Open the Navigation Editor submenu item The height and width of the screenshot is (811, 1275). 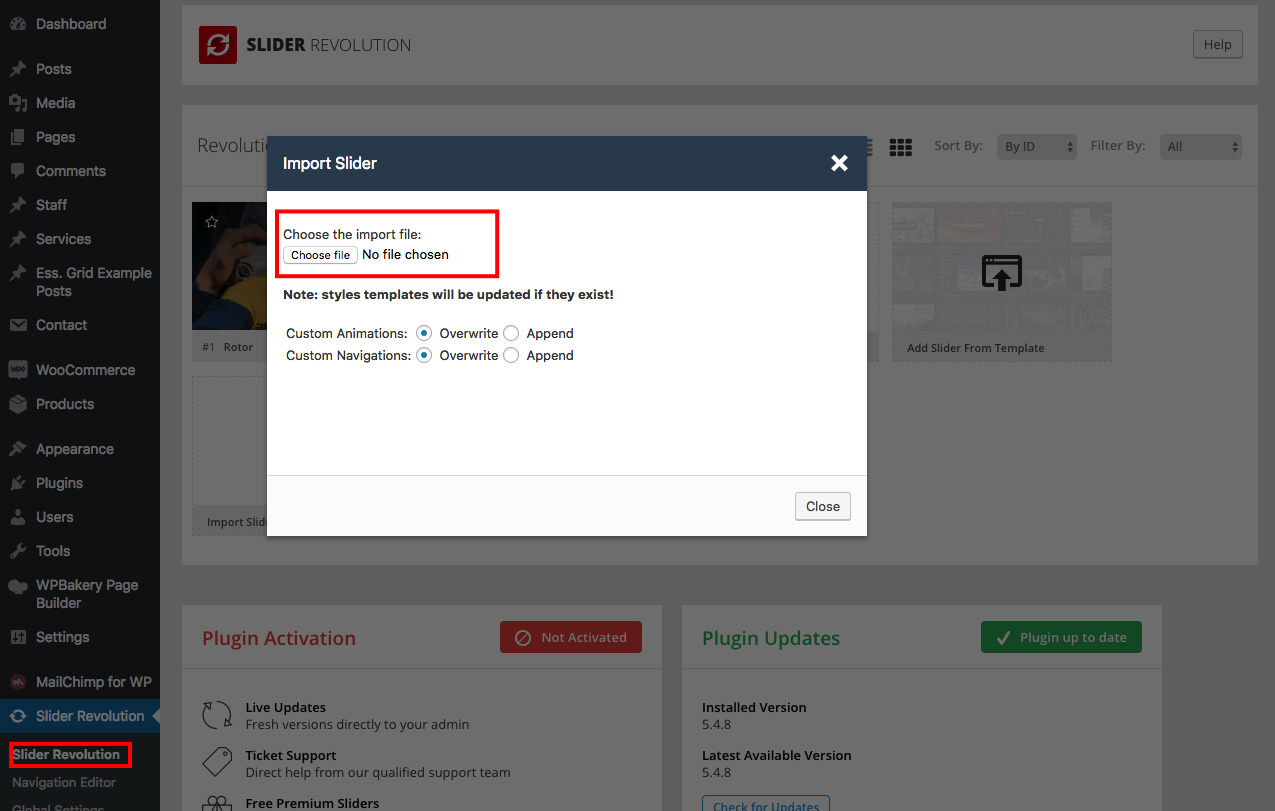64,782
